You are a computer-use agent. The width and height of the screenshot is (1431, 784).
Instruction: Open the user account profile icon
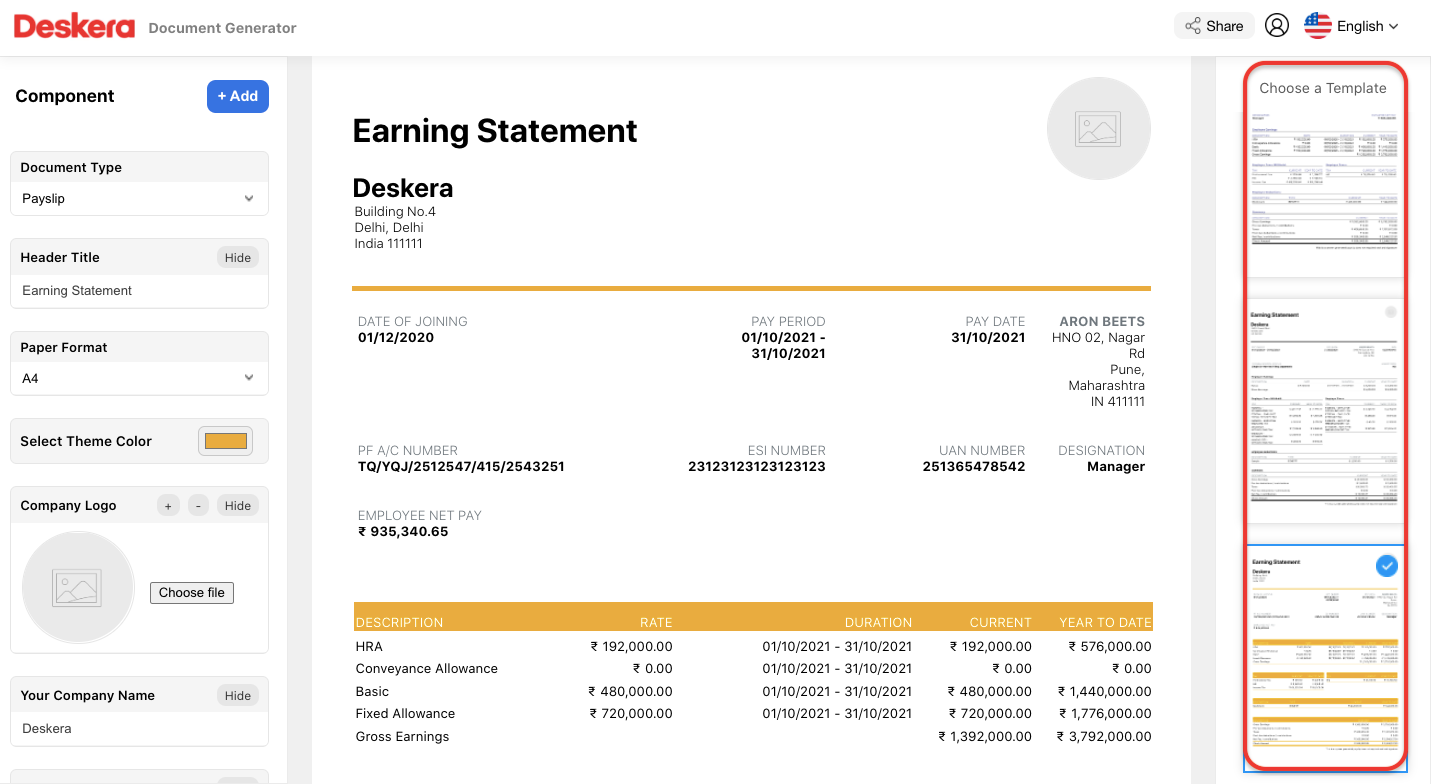[x=1277, y=26]
